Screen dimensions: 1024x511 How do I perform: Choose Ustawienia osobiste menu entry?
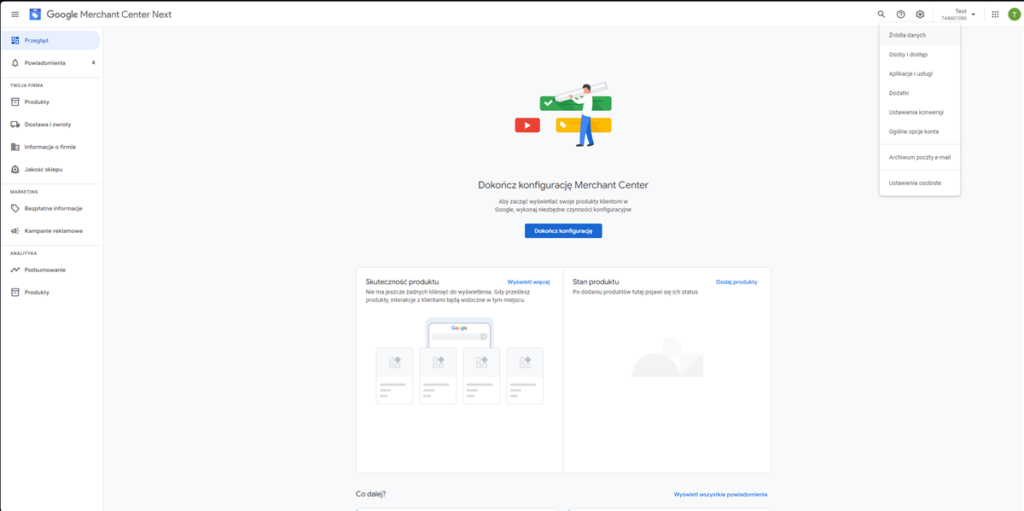pos(920,183)
